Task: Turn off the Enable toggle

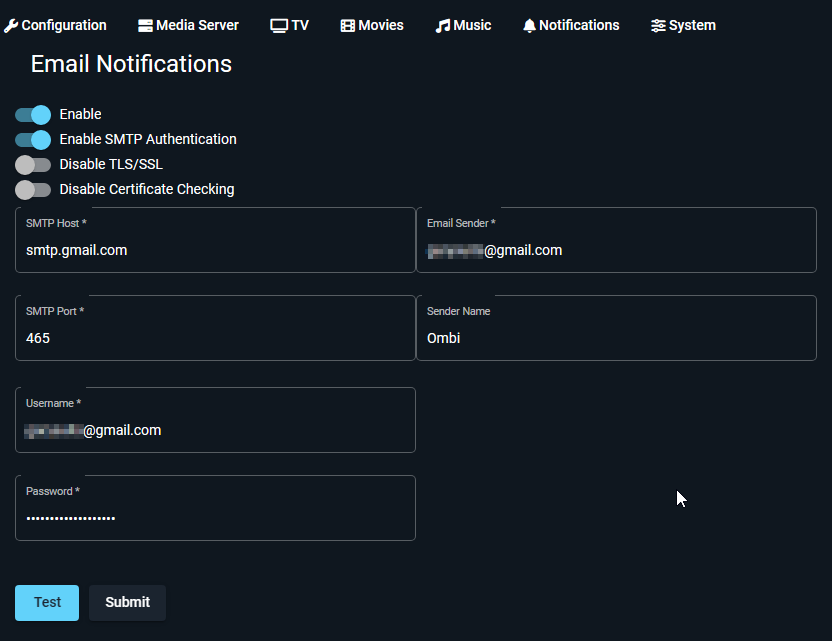Action: pos(33,114)
